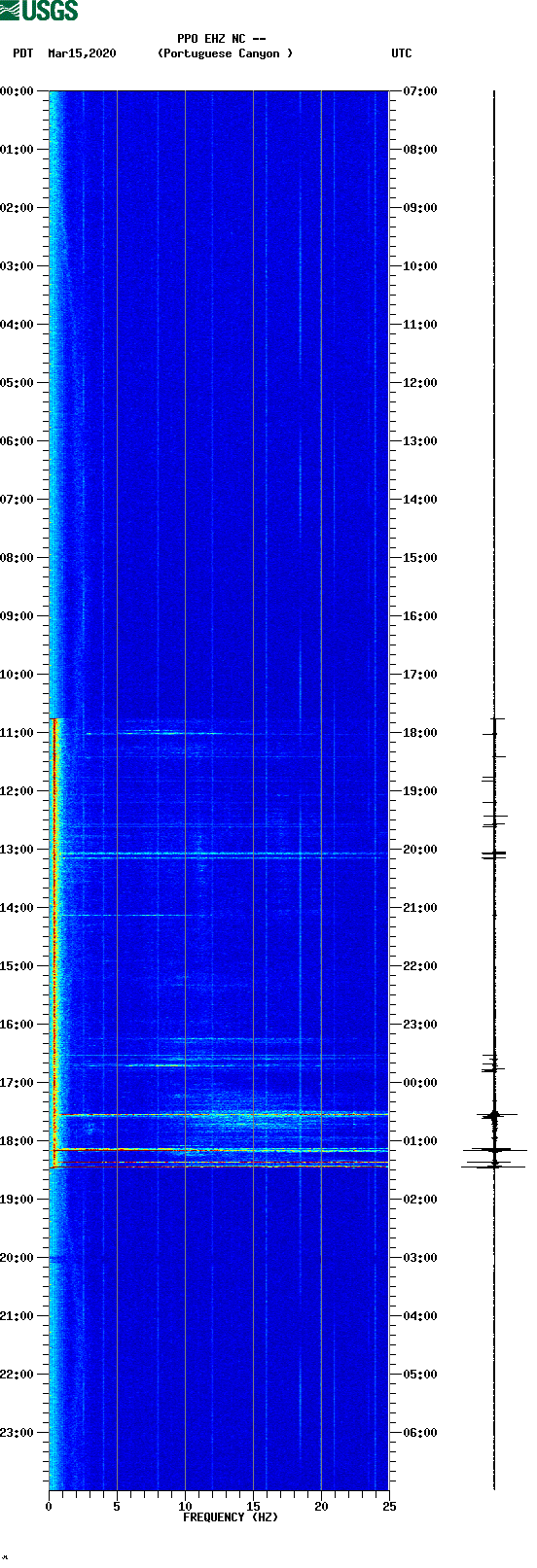Click the 10:00 UTC time label
537x1568 pixels.
420,266
